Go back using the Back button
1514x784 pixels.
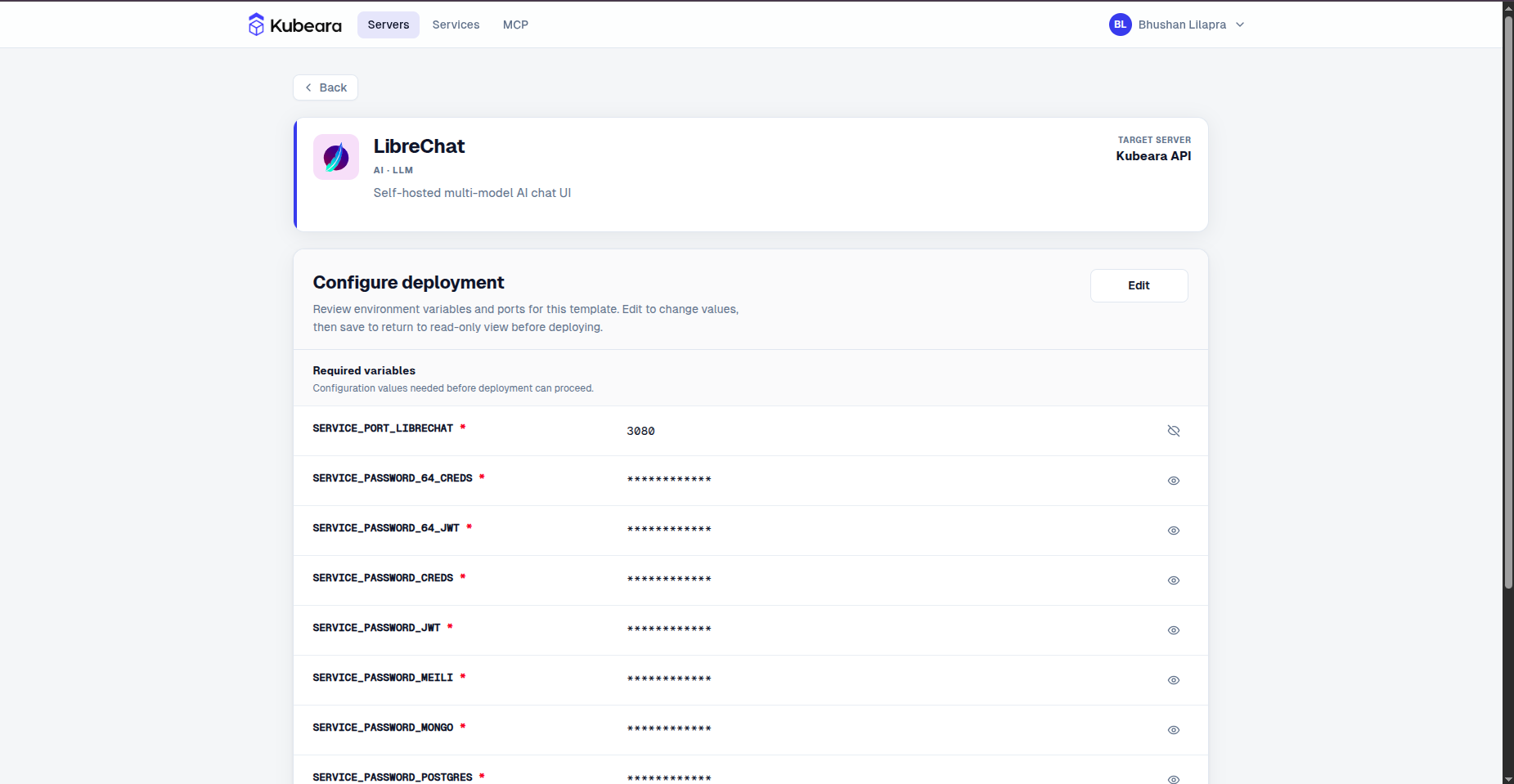coord(326,87)
